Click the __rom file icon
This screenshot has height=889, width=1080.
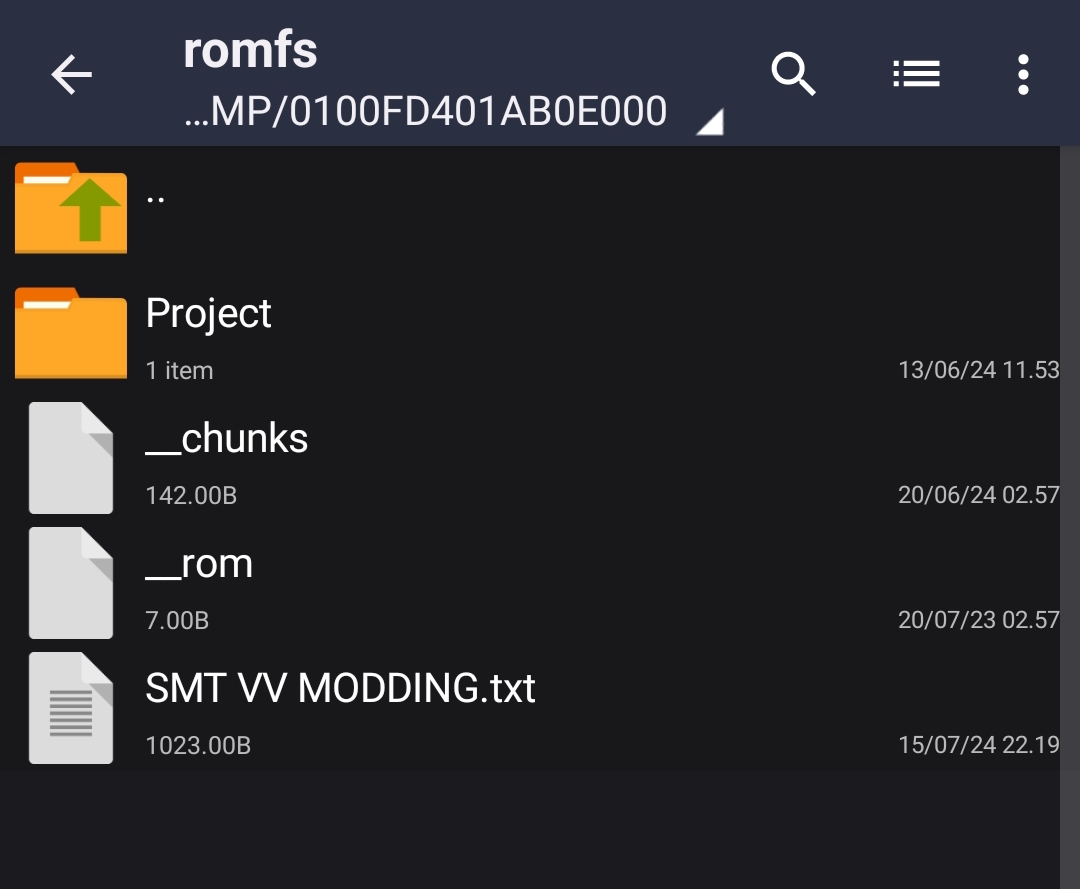pos(71,583)
